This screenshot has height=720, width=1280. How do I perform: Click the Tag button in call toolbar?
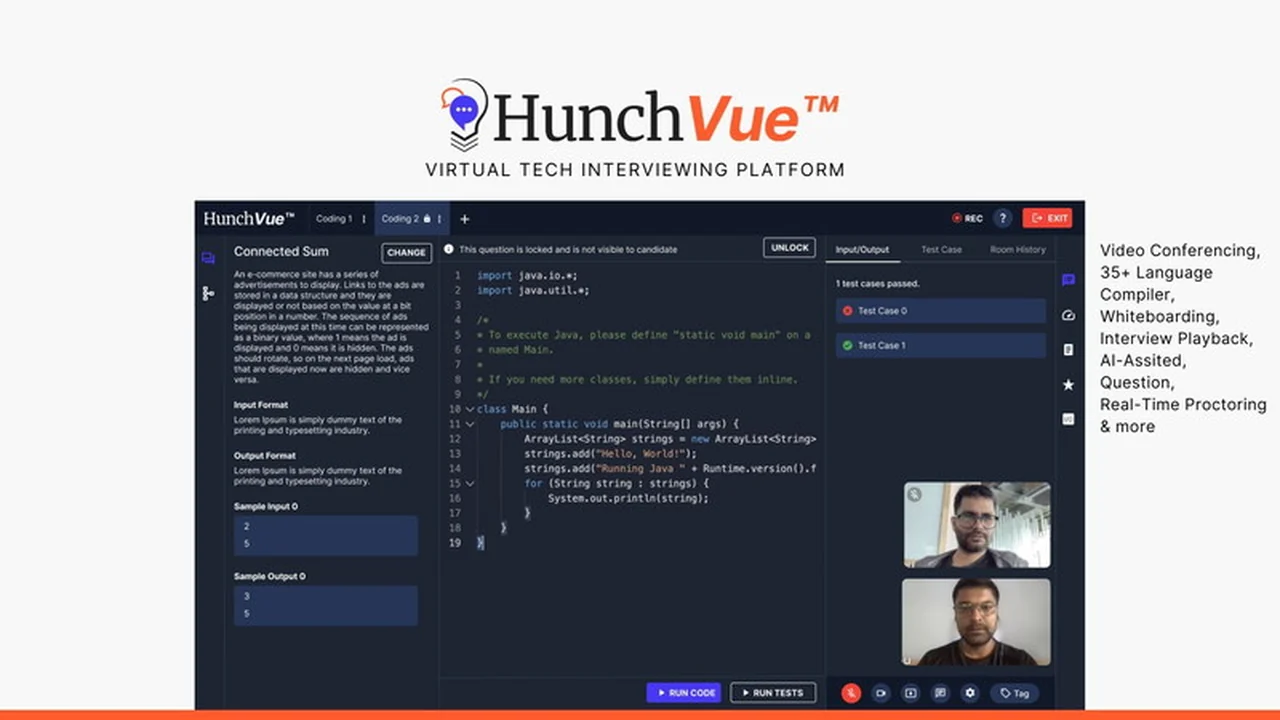[x=1014, y=692]
